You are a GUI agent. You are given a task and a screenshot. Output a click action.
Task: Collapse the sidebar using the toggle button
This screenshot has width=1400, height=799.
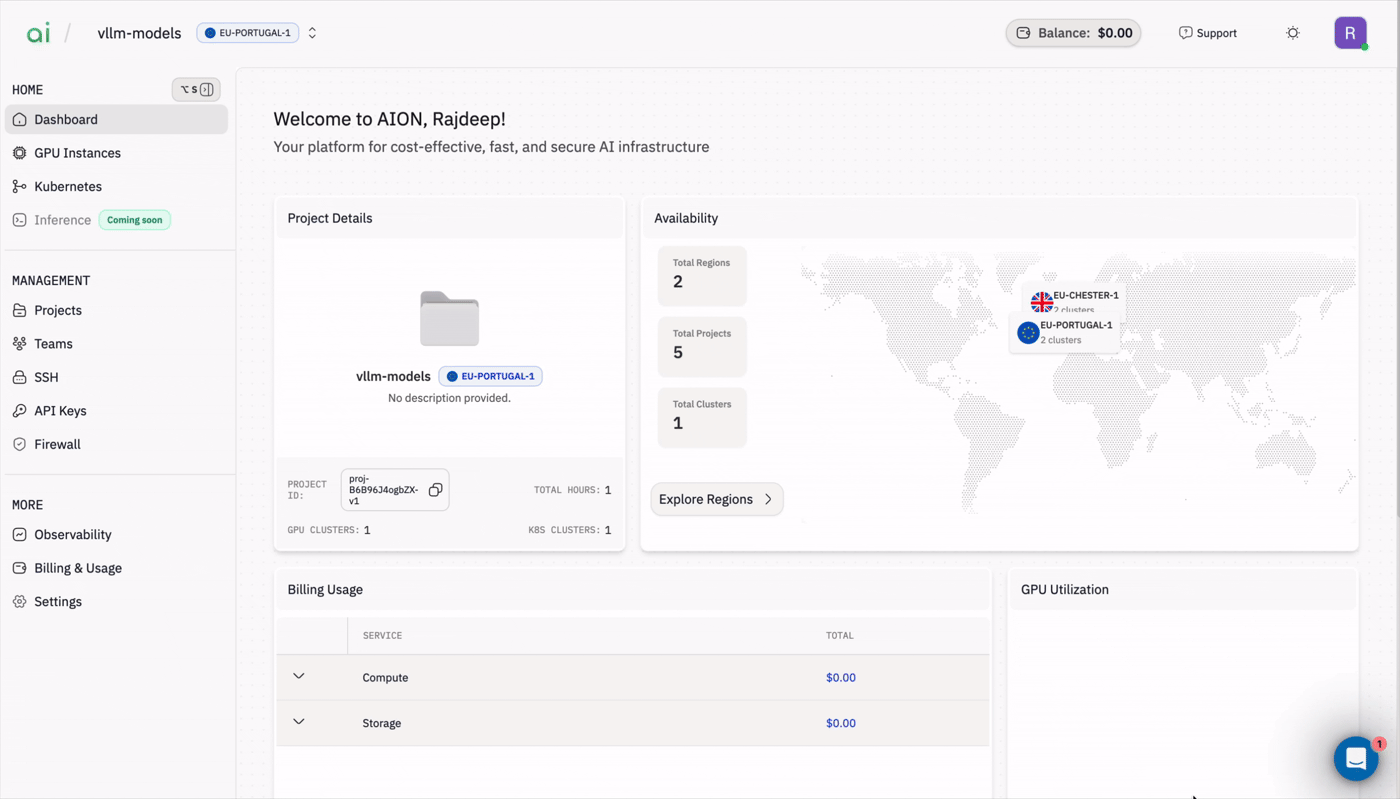point(196,90)
